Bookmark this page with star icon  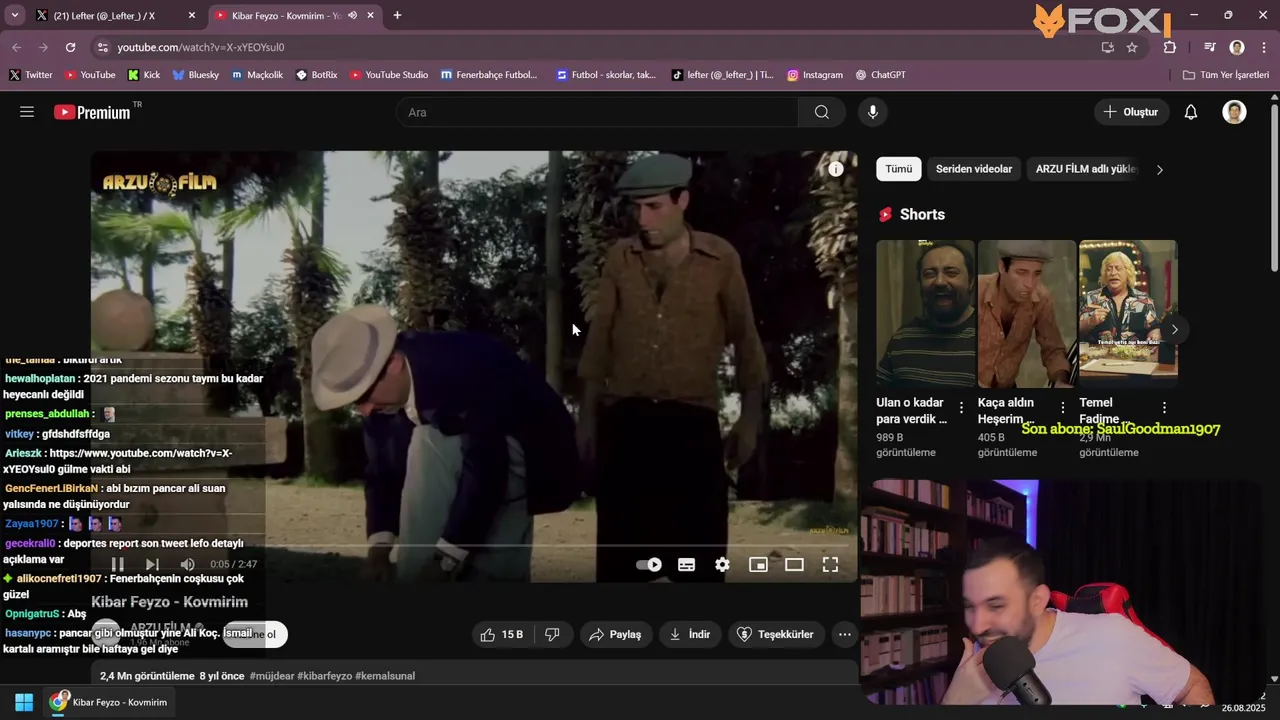coord(1132,47)
